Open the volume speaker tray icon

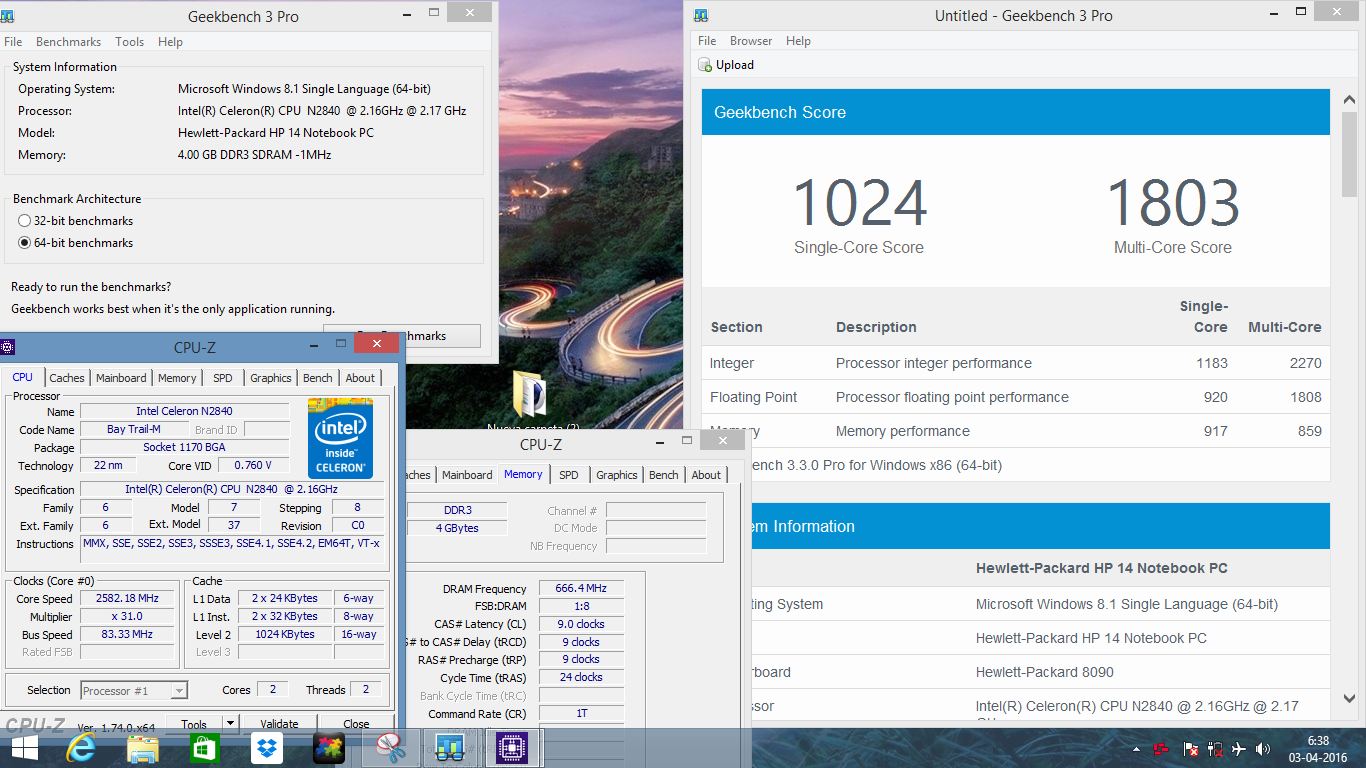[1263, 749]
